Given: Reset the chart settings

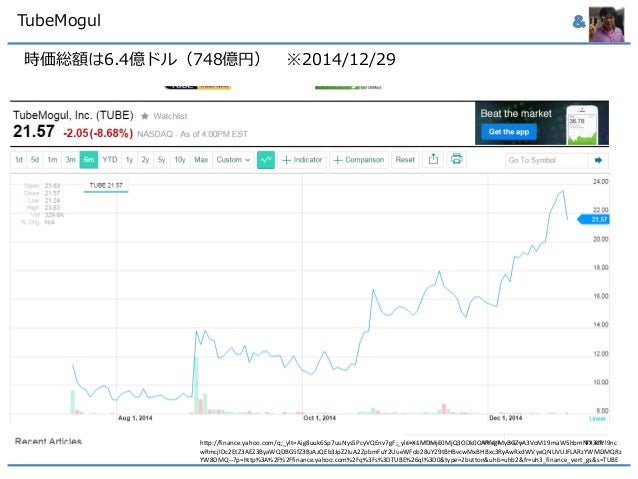Looking at the screenshot, I should point(405,160).
